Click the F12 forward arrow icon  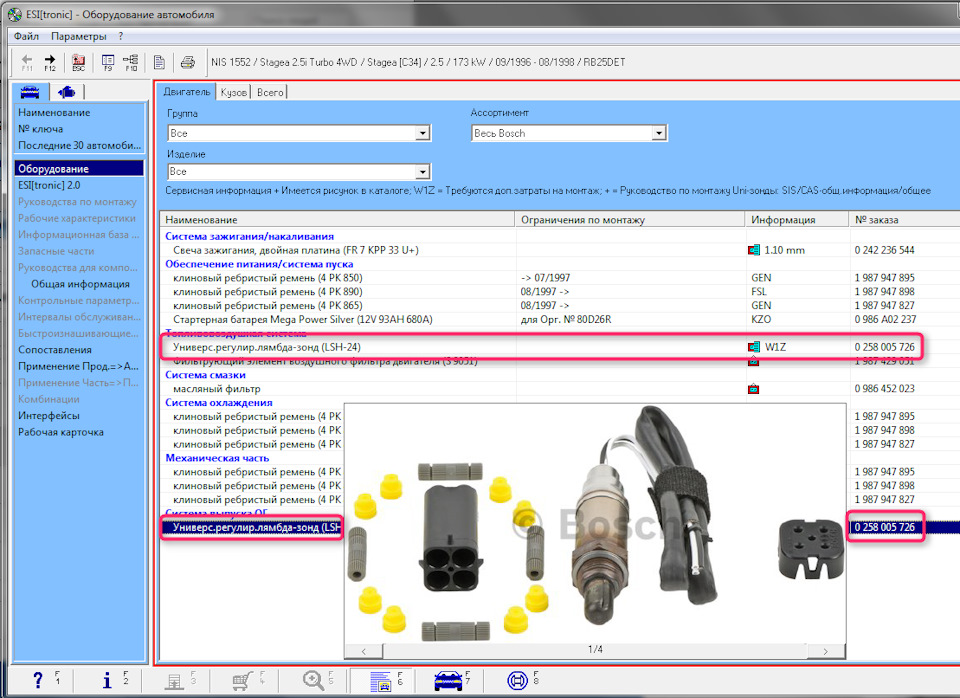click(50, 62)
